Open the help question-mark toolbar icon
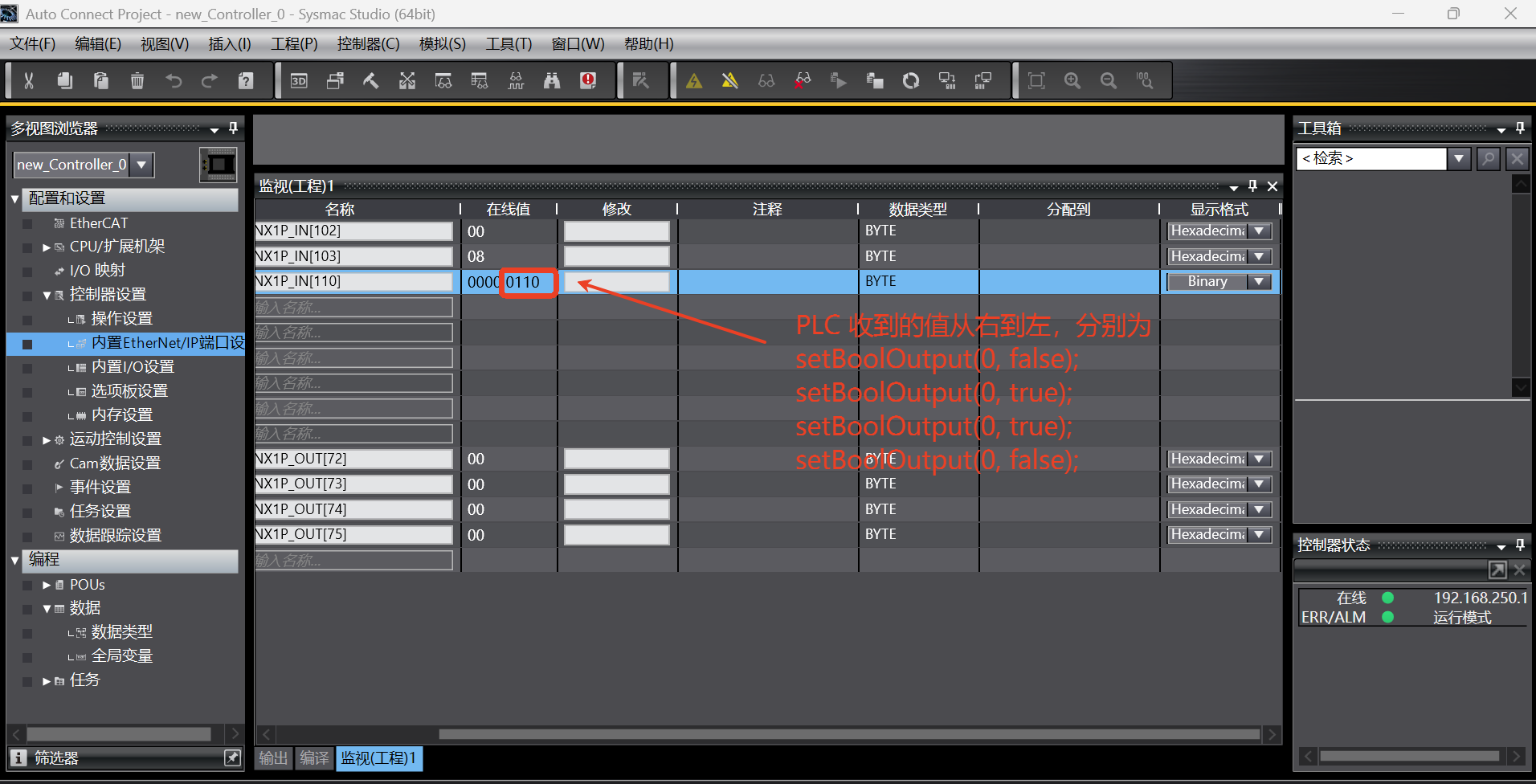Screen dimensions: 1536x784 (x=246, y=80)
